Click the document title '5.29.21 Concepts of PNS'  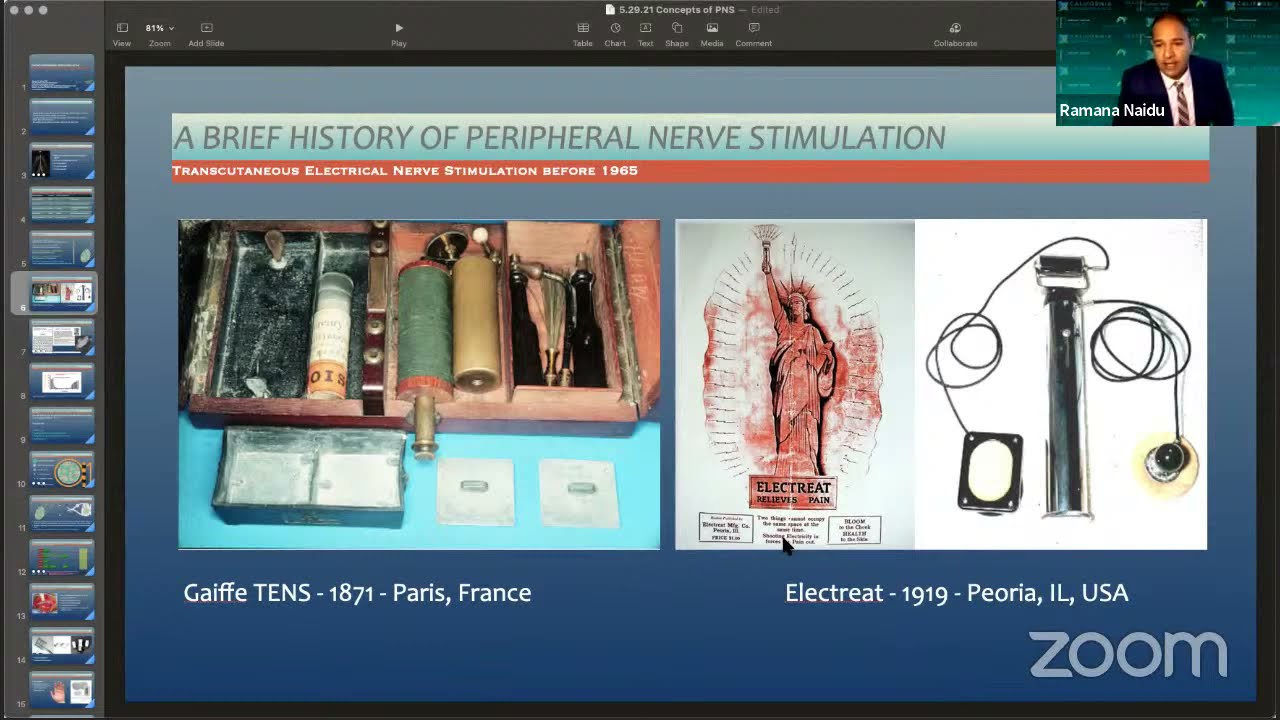coord(676,9)
